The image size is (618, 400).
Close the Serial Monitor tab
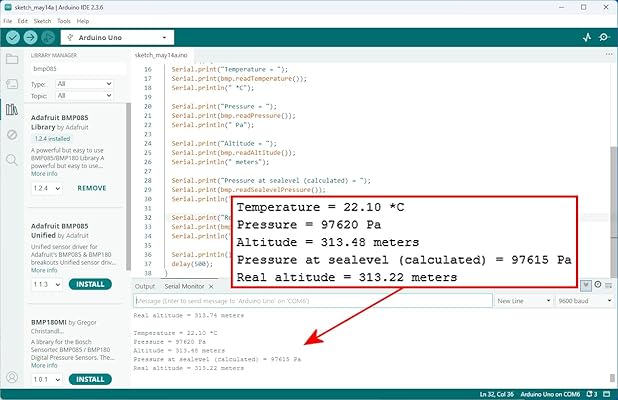(x=211, y=287)
